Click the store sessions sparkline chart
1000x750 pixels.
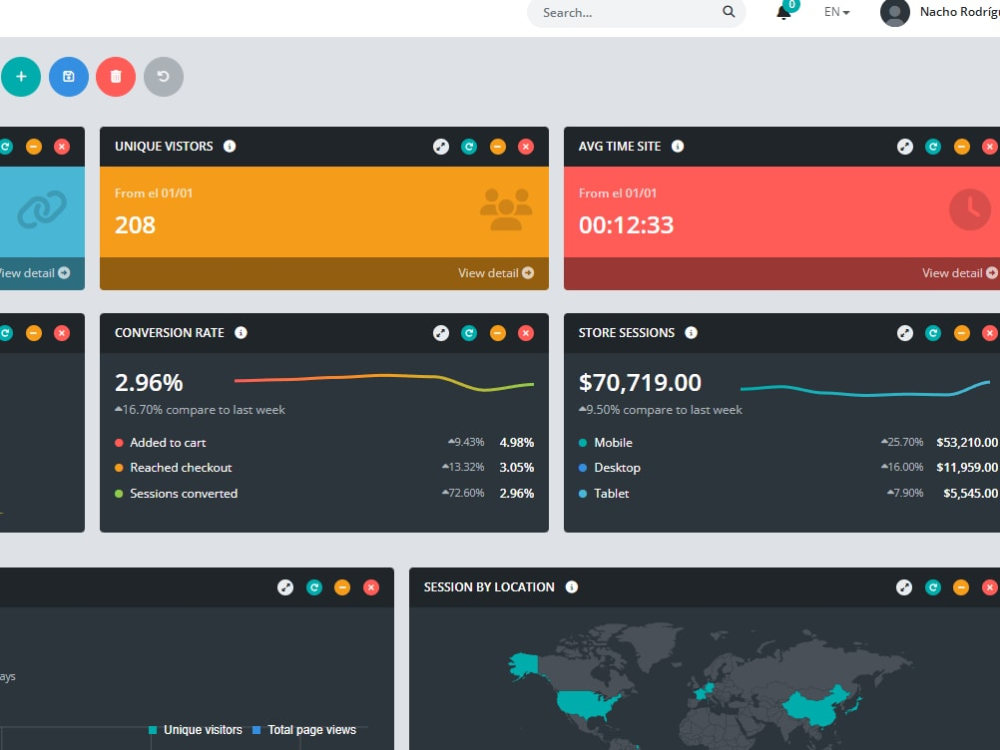point(865,388)
